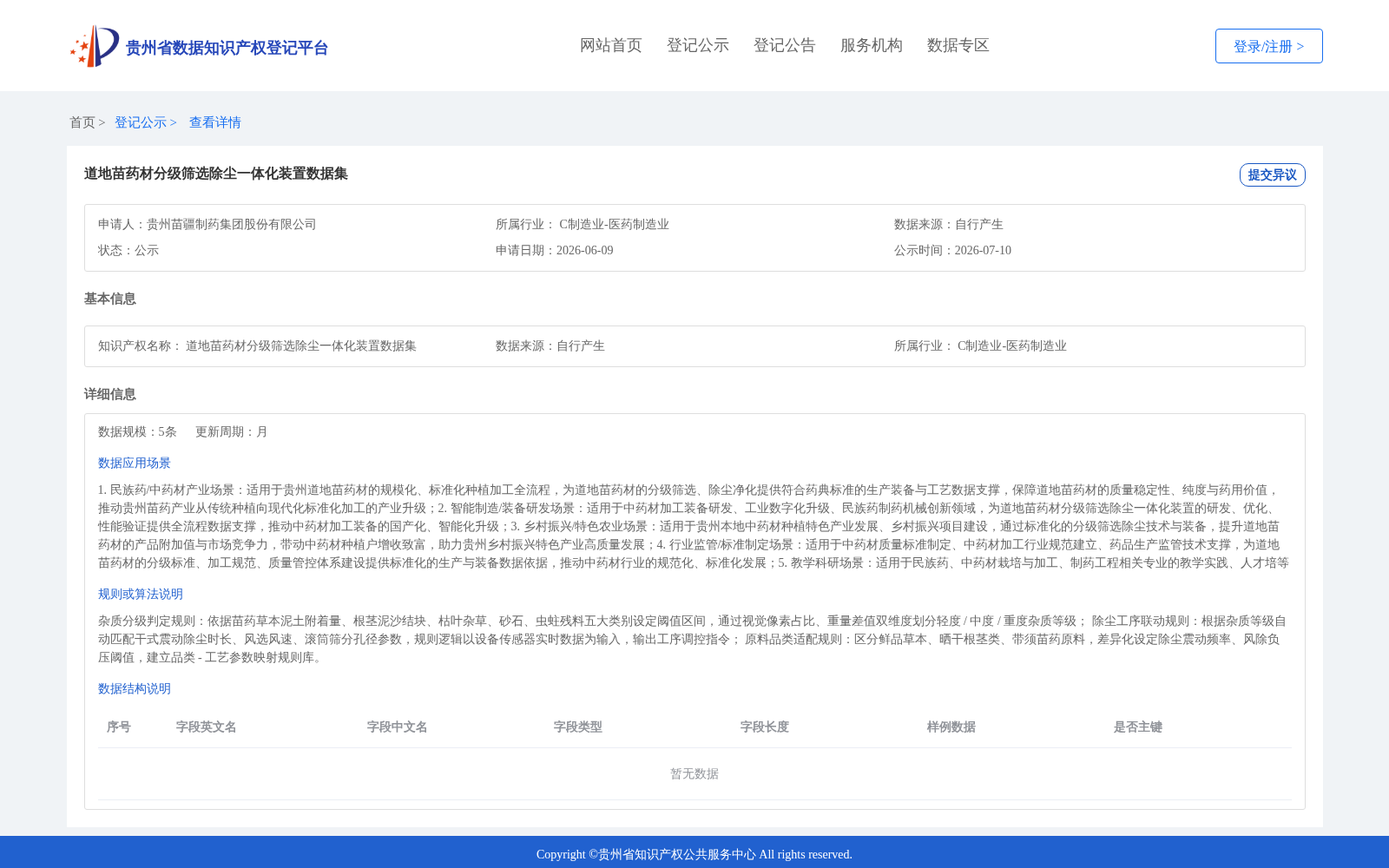Click the 数据应用场景 heading

(135, 463)
